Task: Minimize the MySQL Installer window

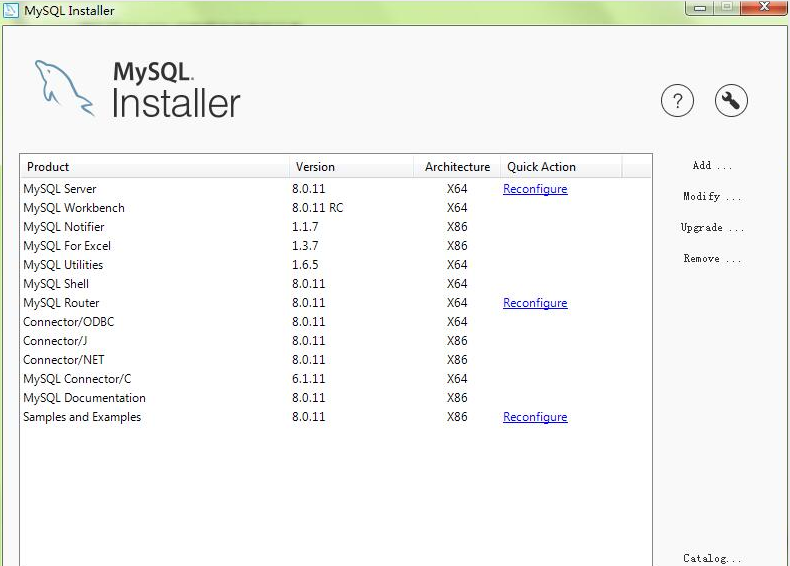Action: pyautogui.click(x=700, y=8)
